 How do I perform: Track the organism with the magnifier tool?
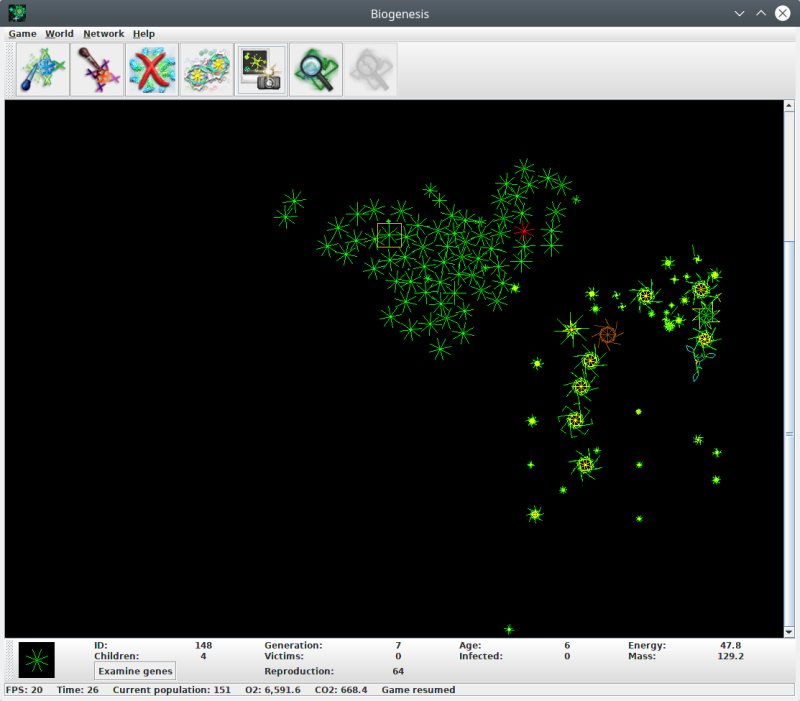315,68
